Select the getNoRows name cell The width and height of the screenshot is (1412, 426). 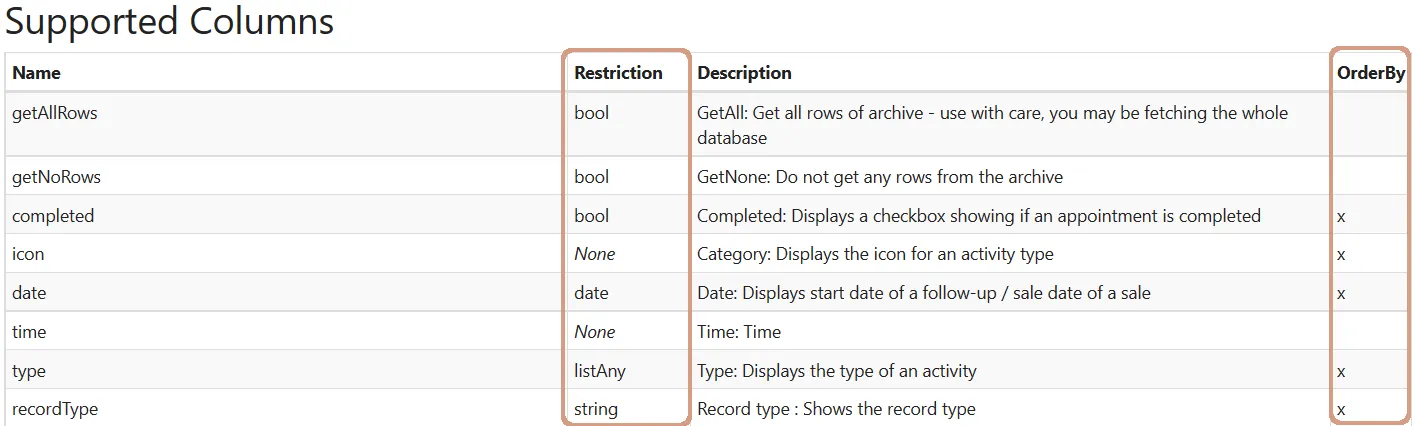tap(56, 177)
